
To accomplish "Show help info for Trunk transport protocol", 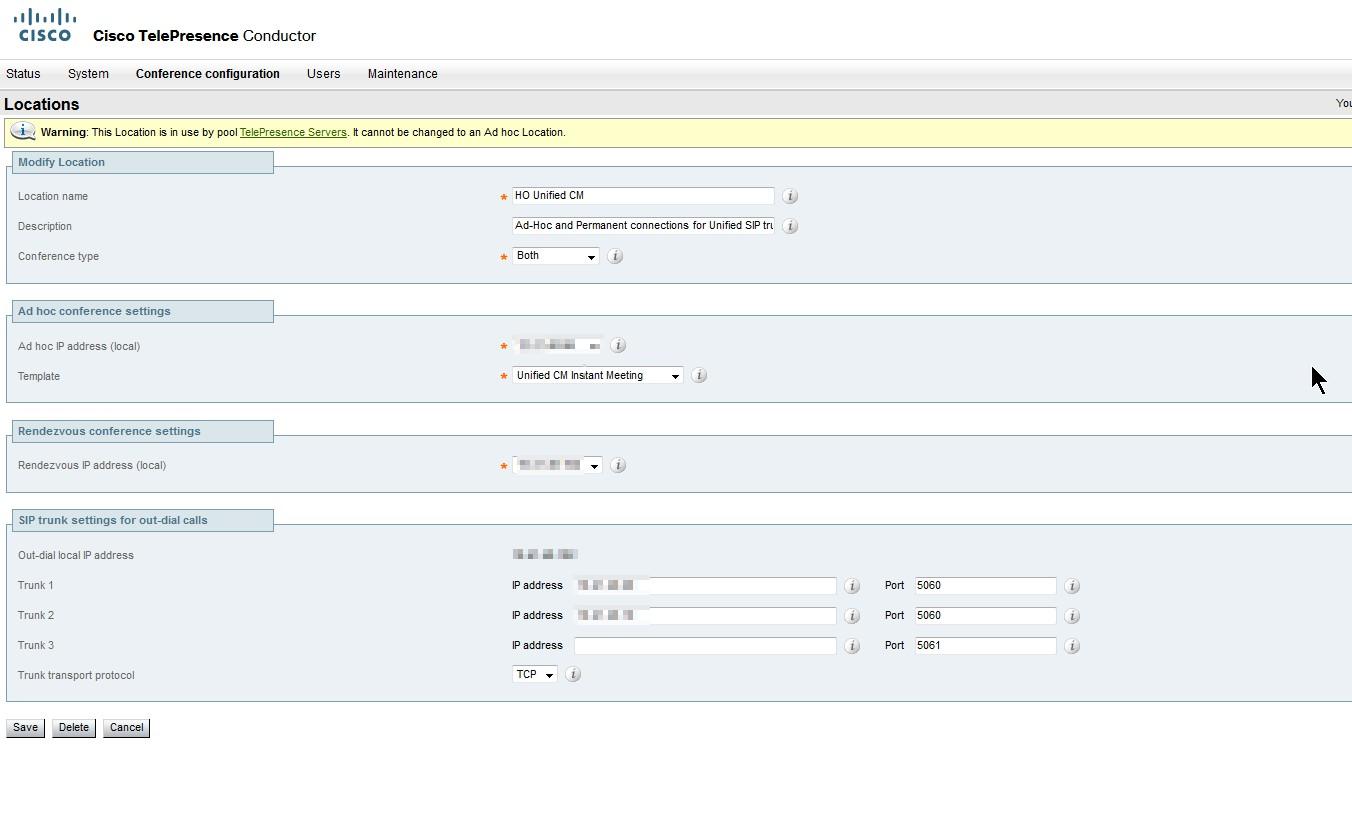I will tap(573, 674).
